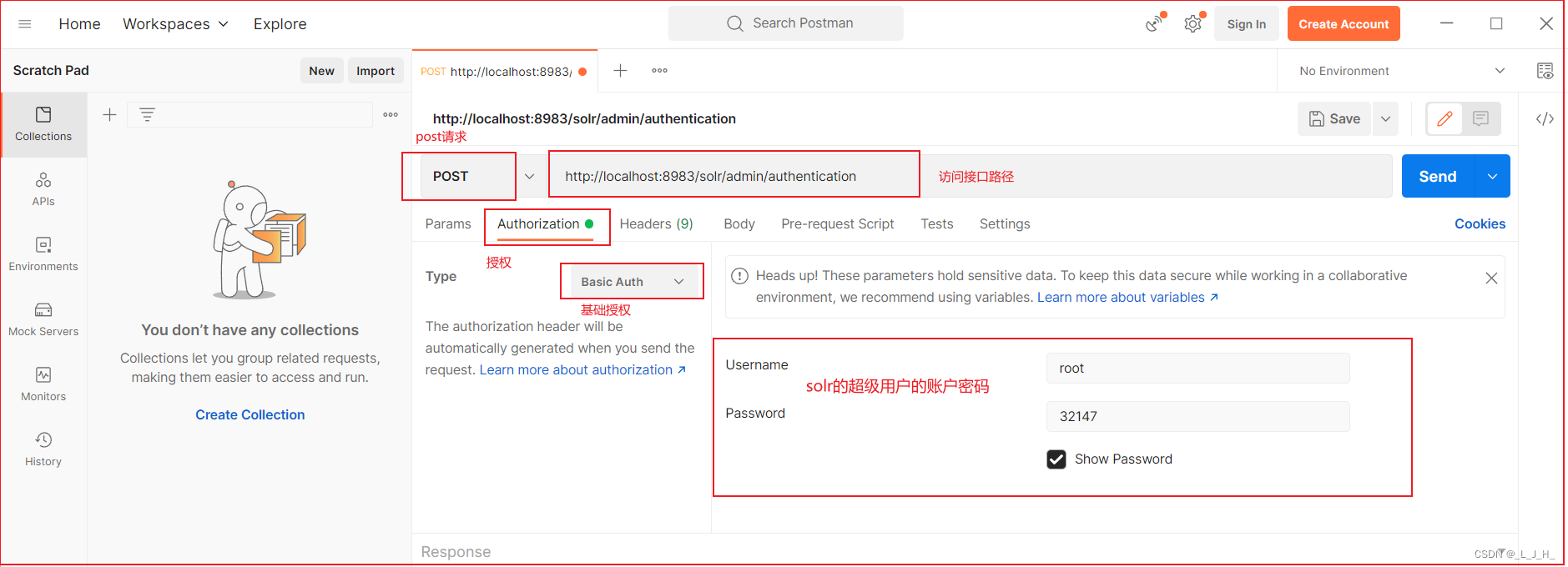This screenshot has height=567, width=1568.
Task: Open Learn more about authorization link
Action: (582, 369)
